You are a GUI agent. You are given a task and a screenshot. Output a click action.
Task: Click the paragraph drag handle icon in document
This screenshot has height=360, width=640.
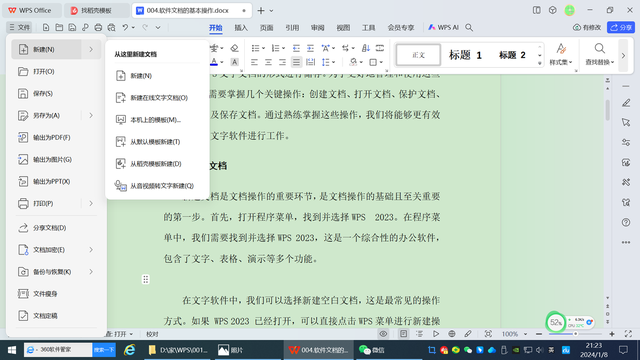(x=146, y=280)
